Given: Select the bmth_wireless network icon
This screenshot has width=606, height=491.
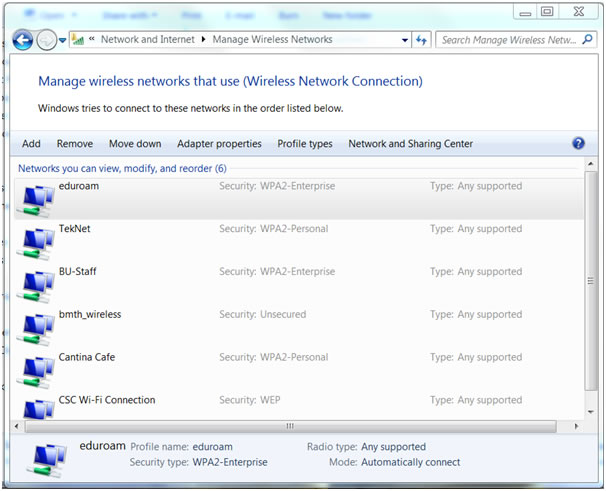Looking at the screenshot, I should 36,330.
